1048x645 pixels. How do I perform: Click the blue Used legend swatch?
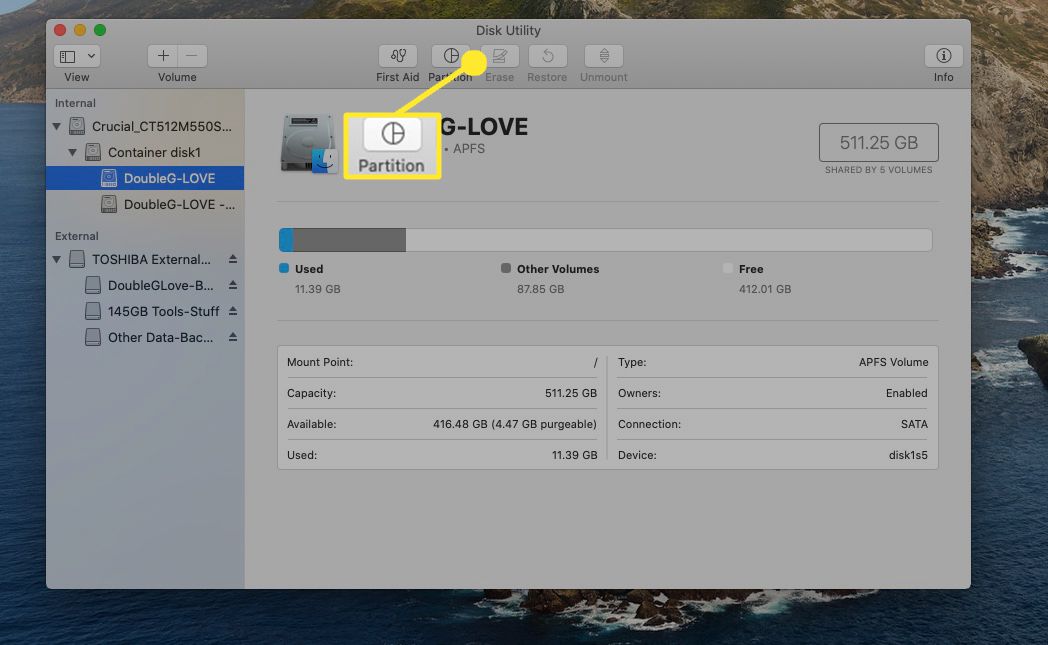pos(284,269)
